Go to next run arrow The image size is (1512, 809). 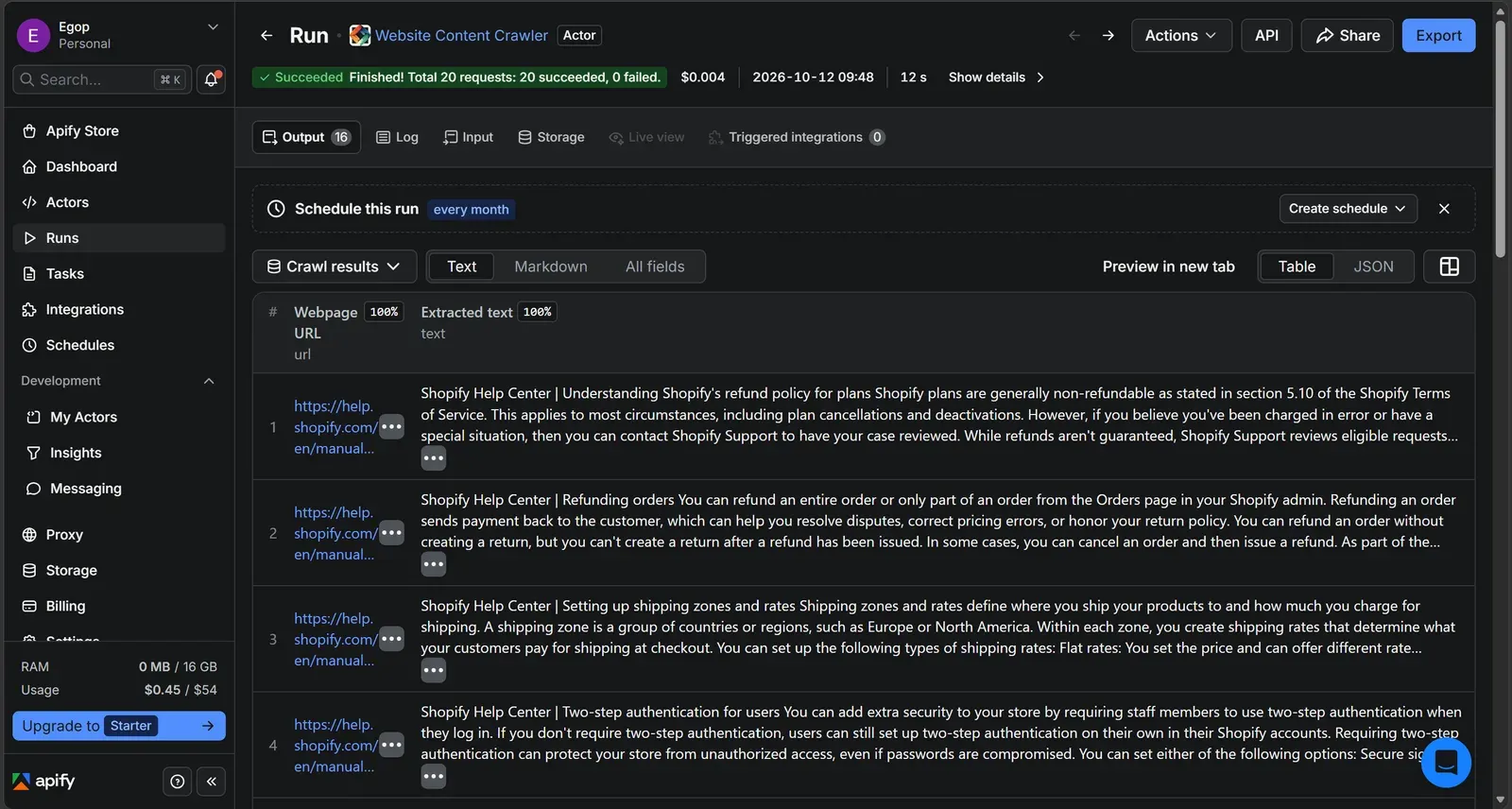click(1108, 36)
